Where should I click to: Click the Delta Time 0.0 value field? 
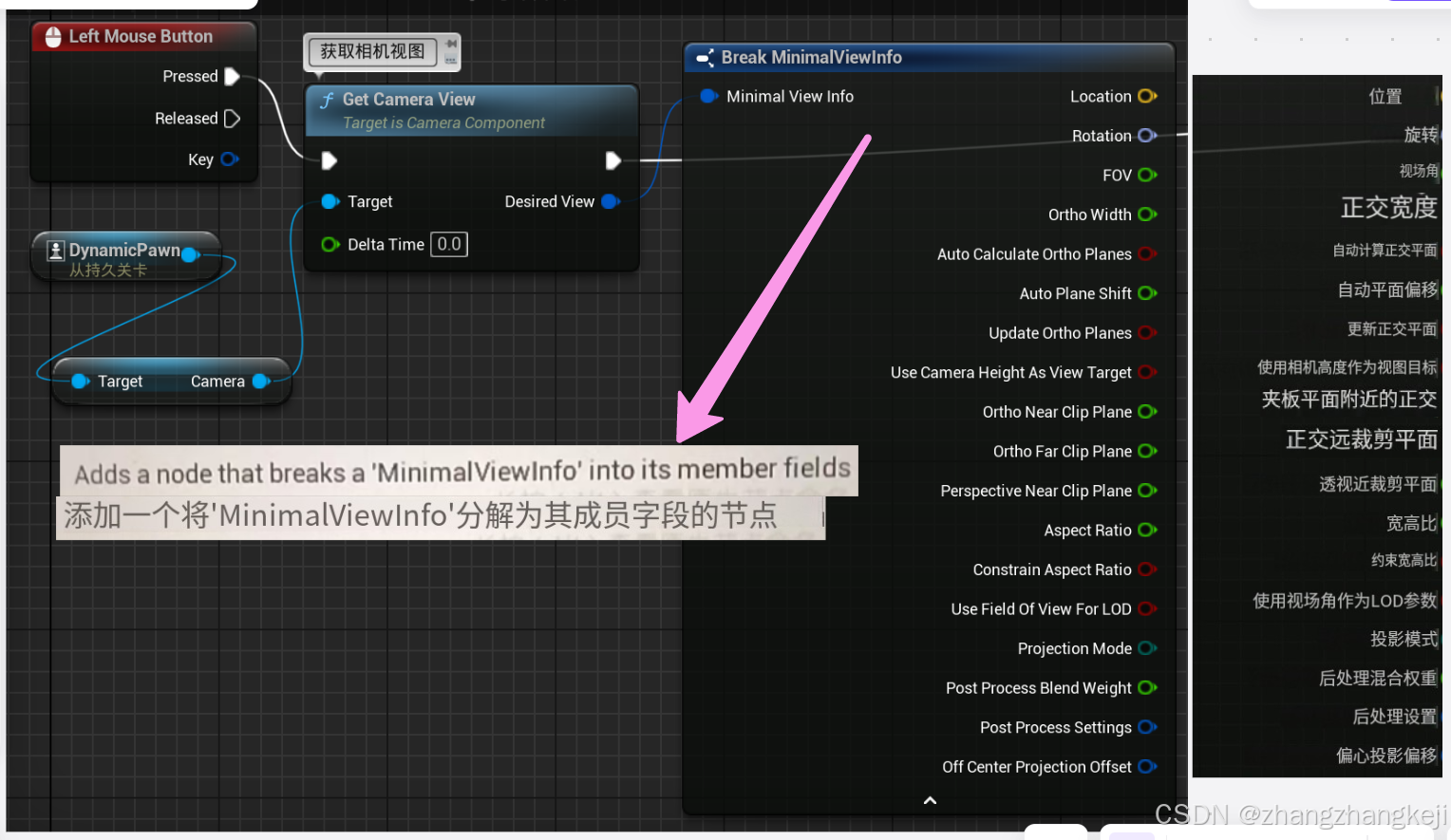click(x=449, y=245)
